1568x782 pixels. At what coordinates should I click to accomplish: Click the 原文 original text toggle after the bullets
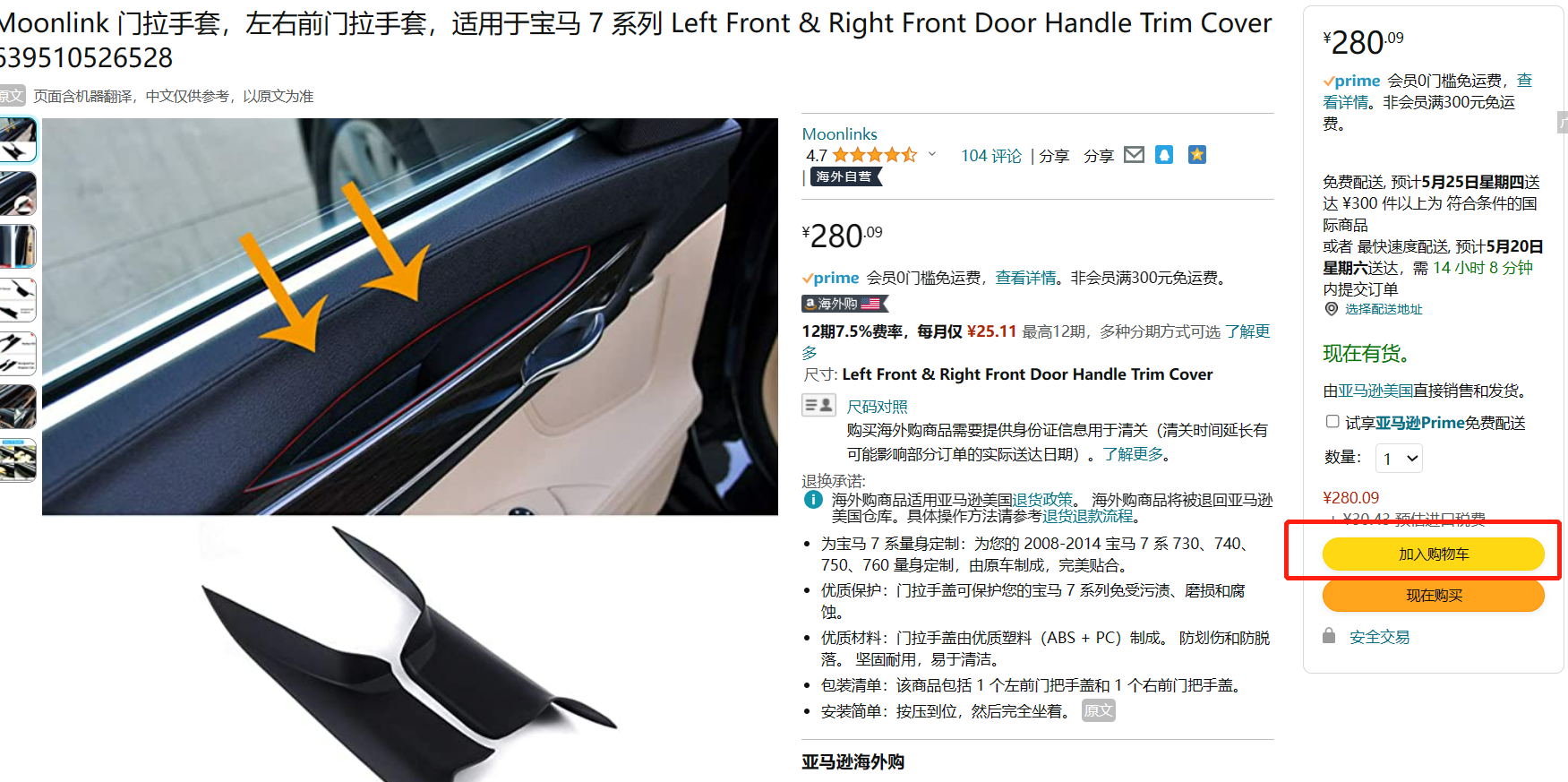click(x=1099, y=711)
